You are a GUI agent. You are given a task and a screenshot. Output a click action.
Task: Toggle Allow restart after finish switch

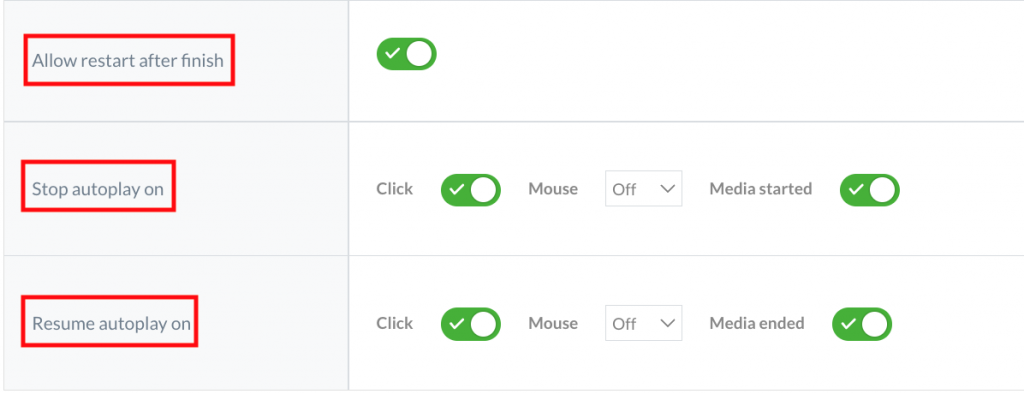point(406,54)
